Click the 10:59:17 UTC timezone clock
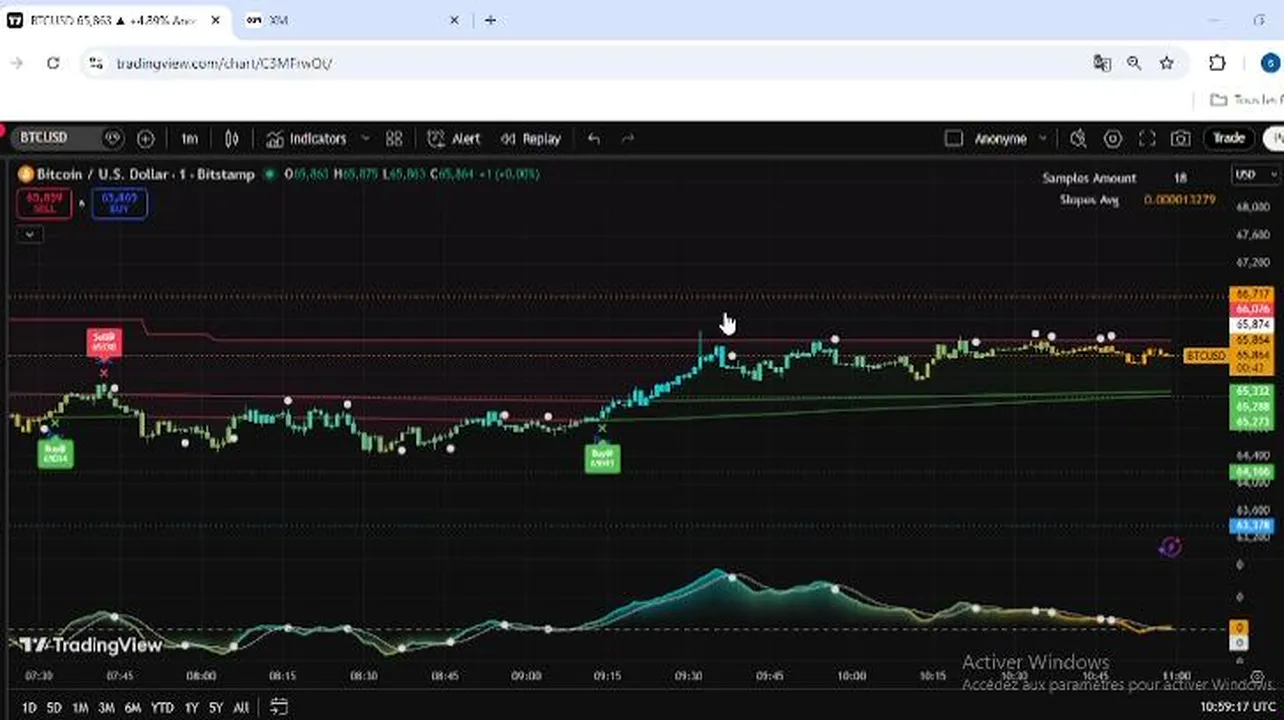 coord(1236,707)
